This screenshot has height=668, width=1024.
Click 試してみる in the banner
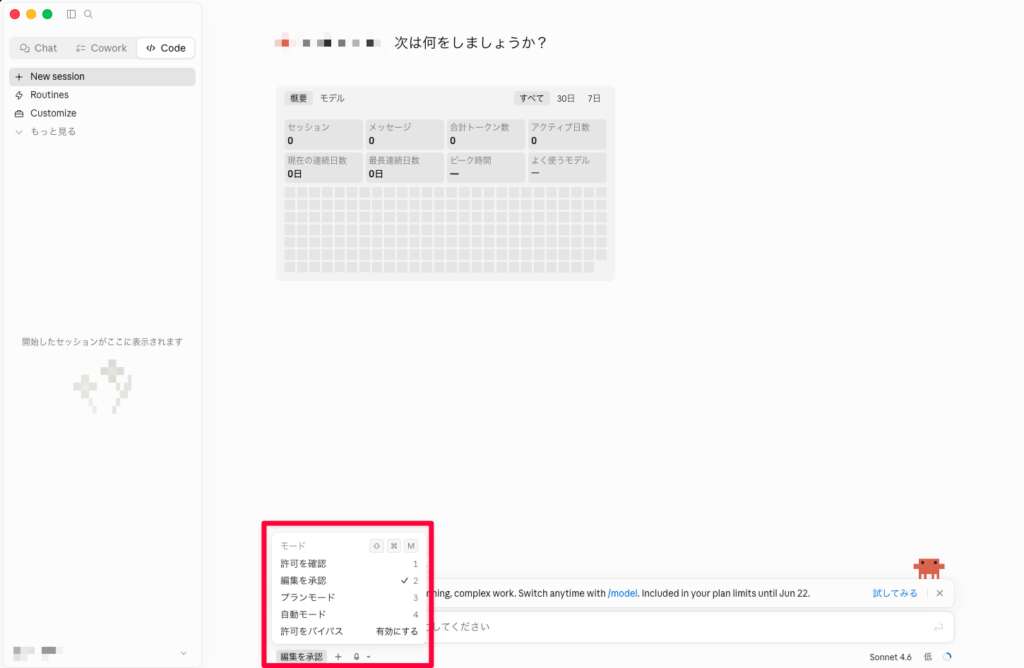pyautogui.click(x=895, y=594)
